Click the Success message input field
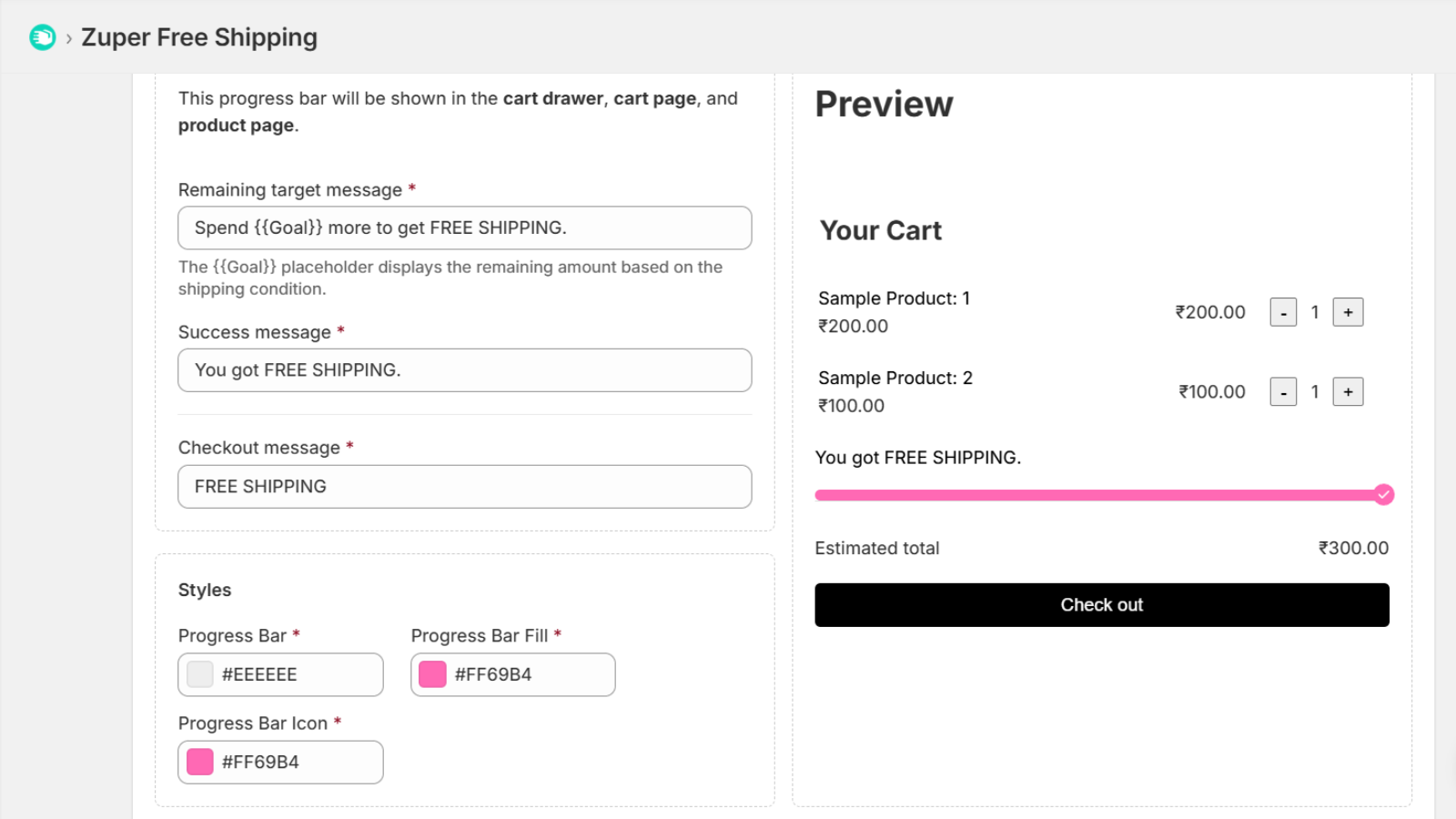The height and width of the screenshot is (819, 1456). coord(464,370)
